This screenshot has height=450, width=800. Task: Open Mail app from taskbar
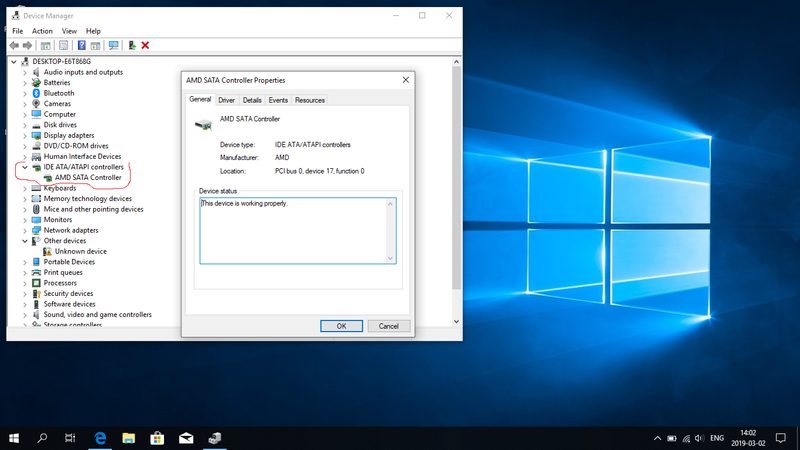[x=186, y=438]
